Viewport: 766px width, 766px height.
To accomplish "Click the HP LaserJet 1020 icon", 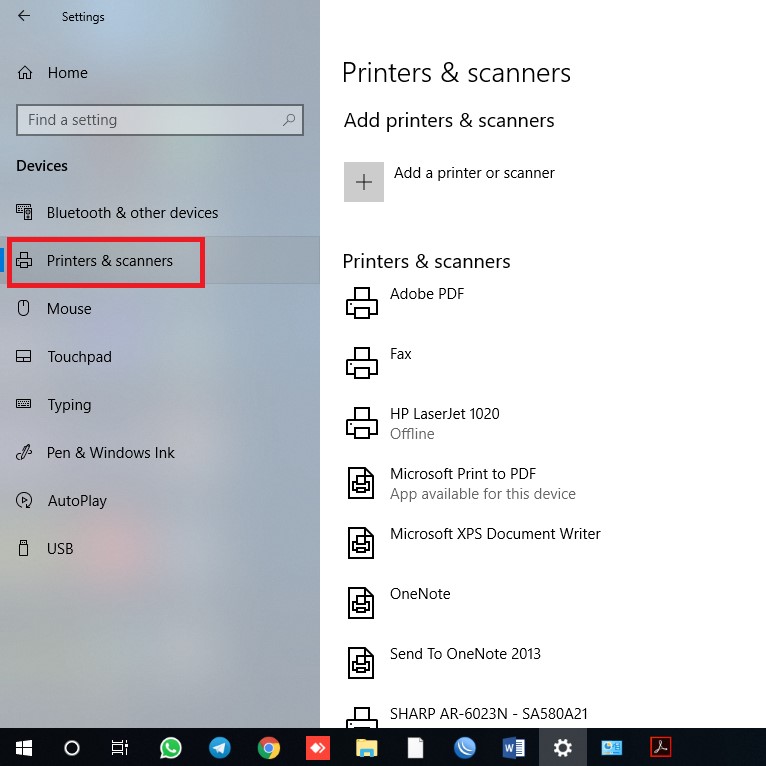I will pos(362,423).
